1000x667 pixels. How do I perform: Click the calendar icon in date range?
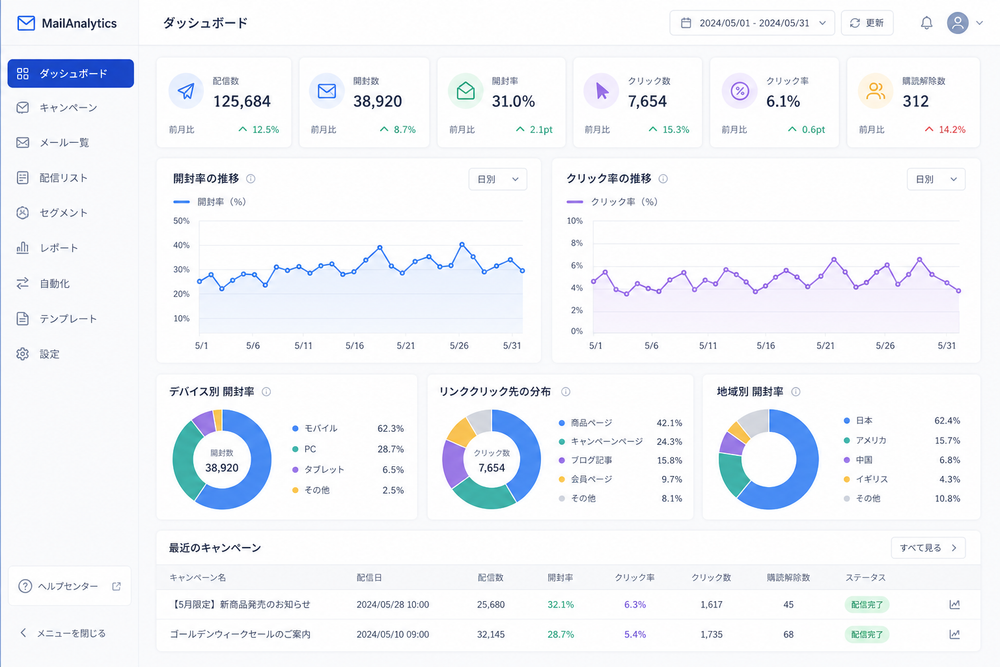[686, 23]
